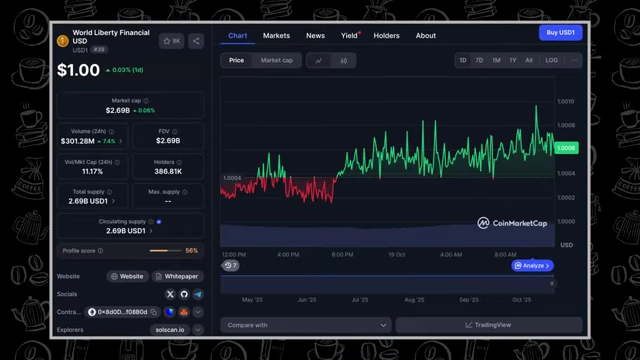
Task: Click the Analyze button
Action: pyautogui.click(x=532, y=266)
